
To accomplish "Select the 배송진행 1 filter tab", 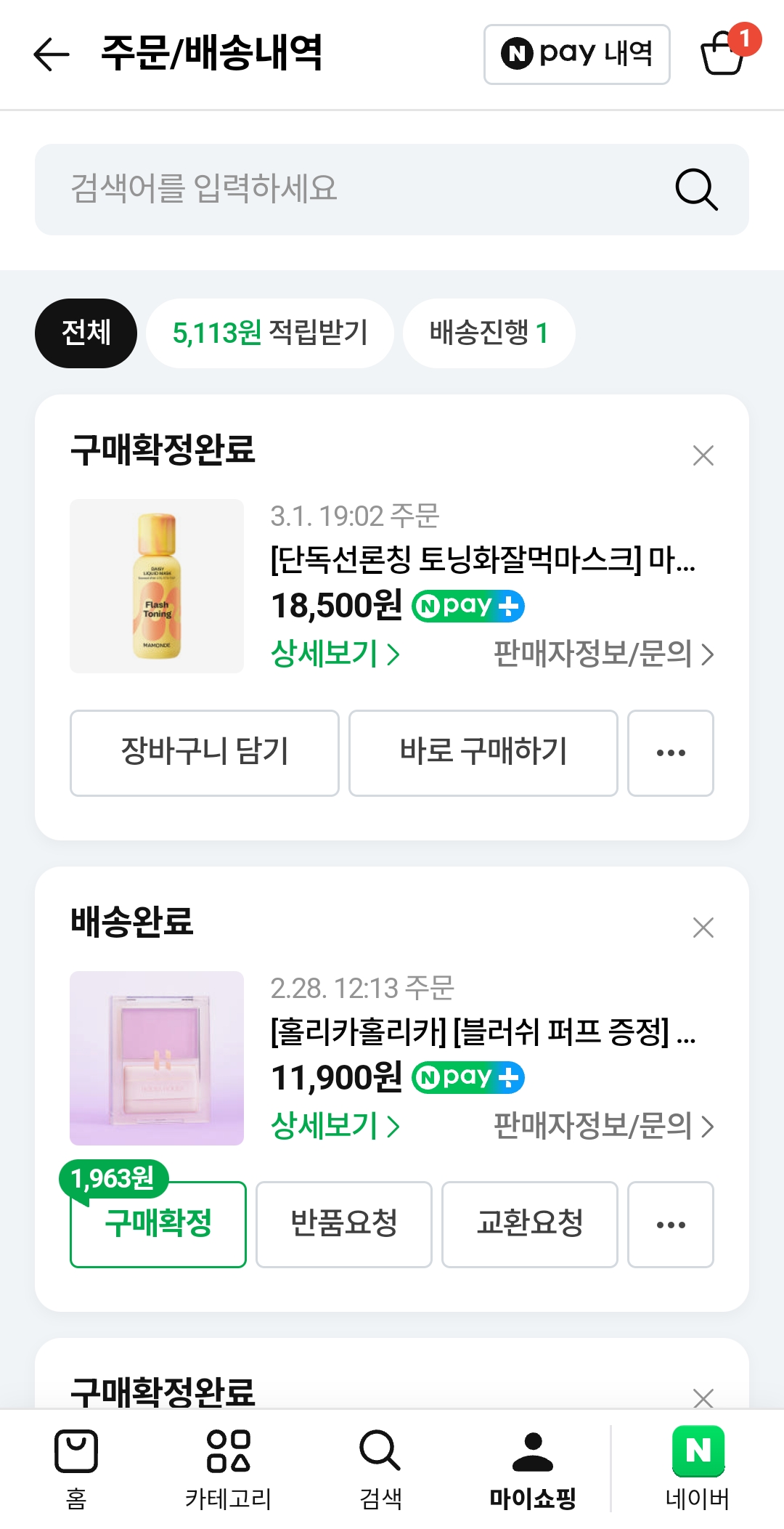I will pyautogui.click(x=489, y=333).
